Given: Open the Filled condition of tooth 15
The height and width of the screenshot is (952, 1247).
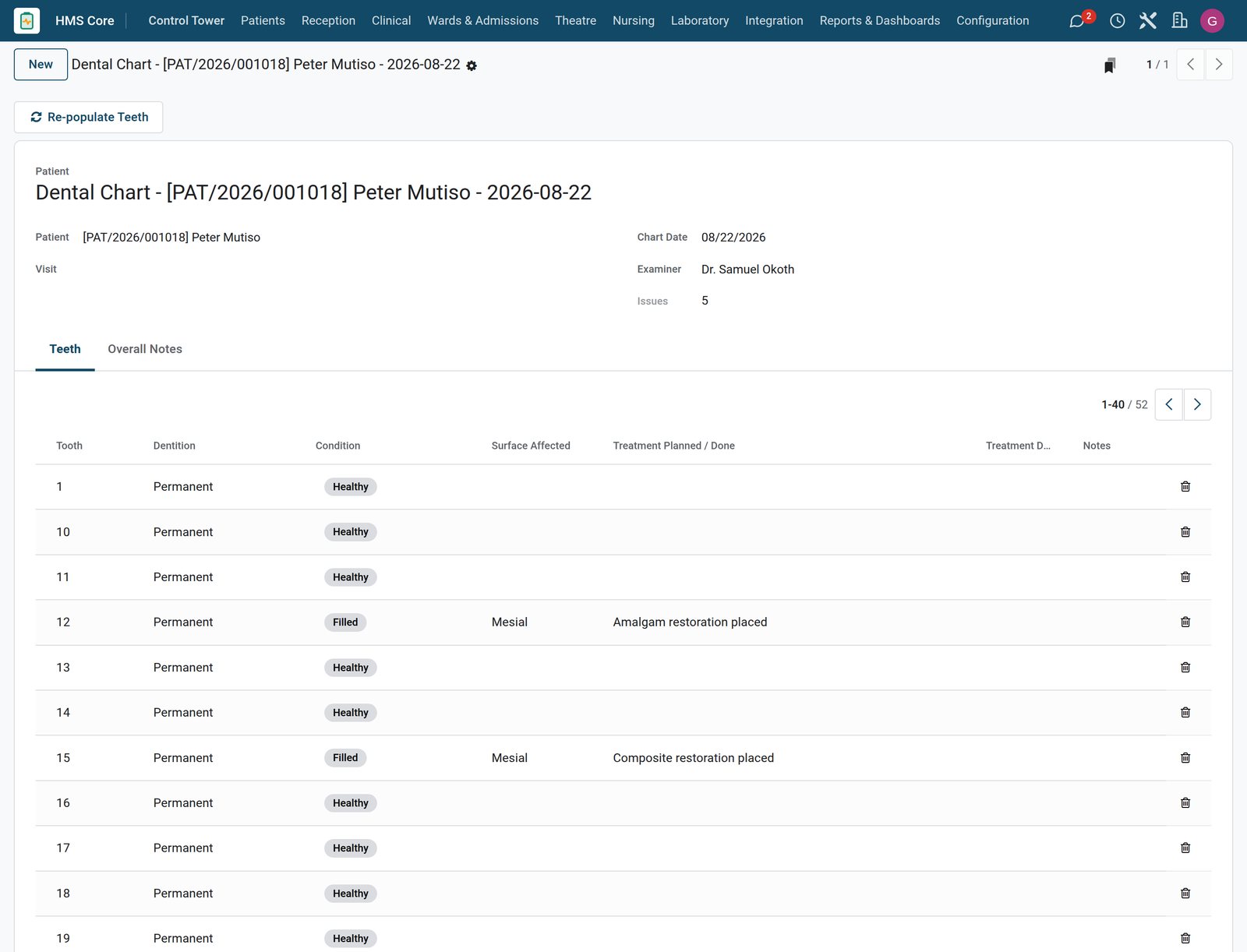Looking at the screenshot, I should (345, 758).
